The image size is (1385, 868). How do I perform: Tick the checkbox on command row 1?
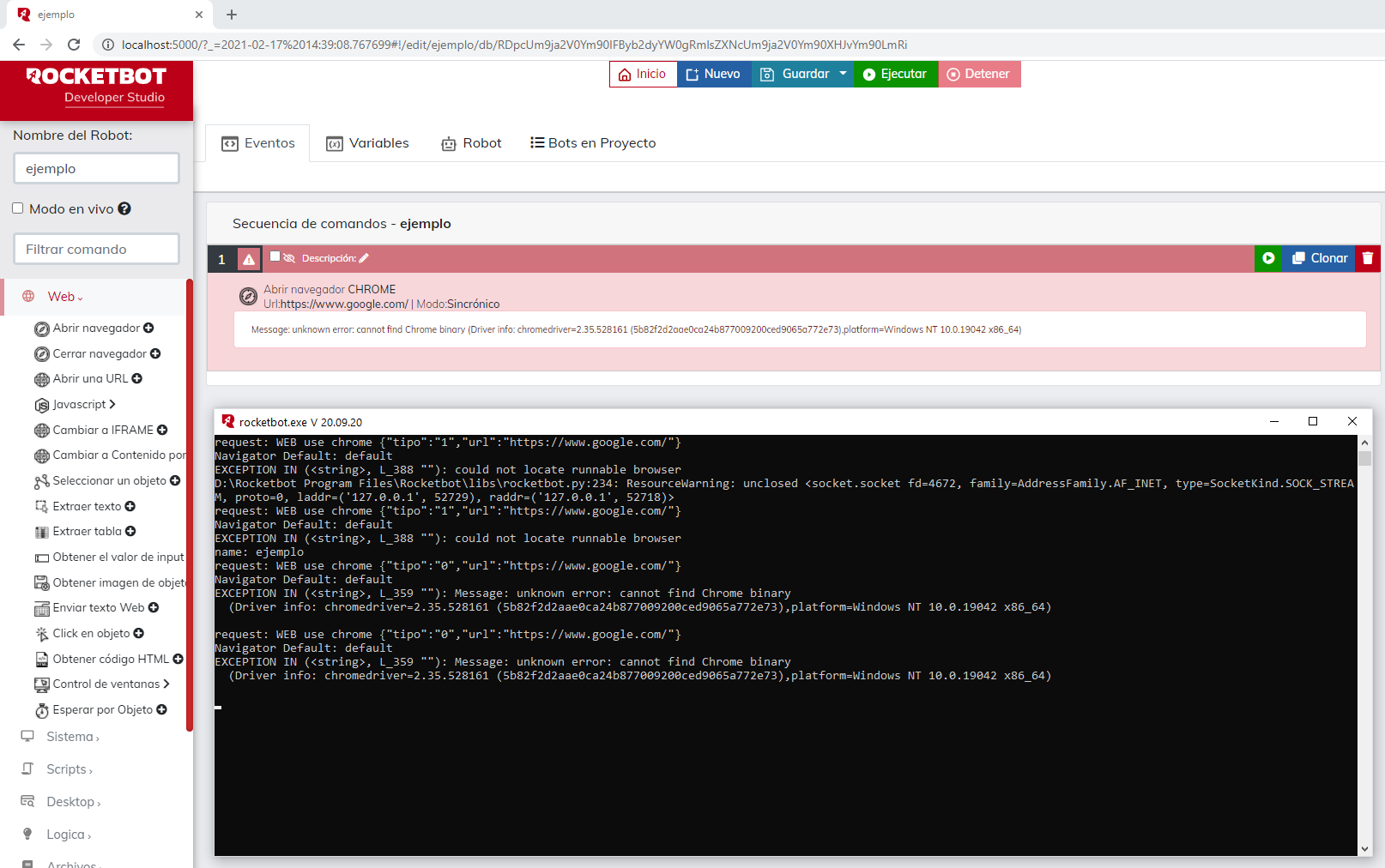tap(275, 256)
